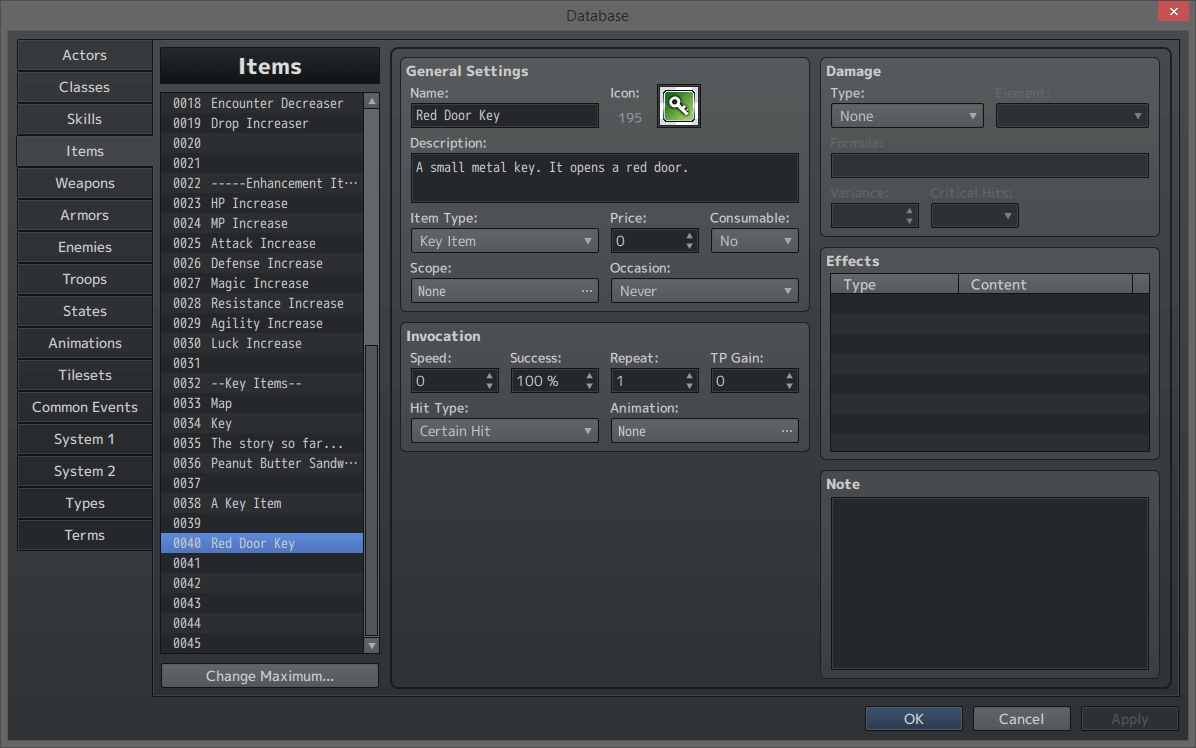Click the Description text box
Screen dimensions: 1196x748
click(x=604, y=178)
